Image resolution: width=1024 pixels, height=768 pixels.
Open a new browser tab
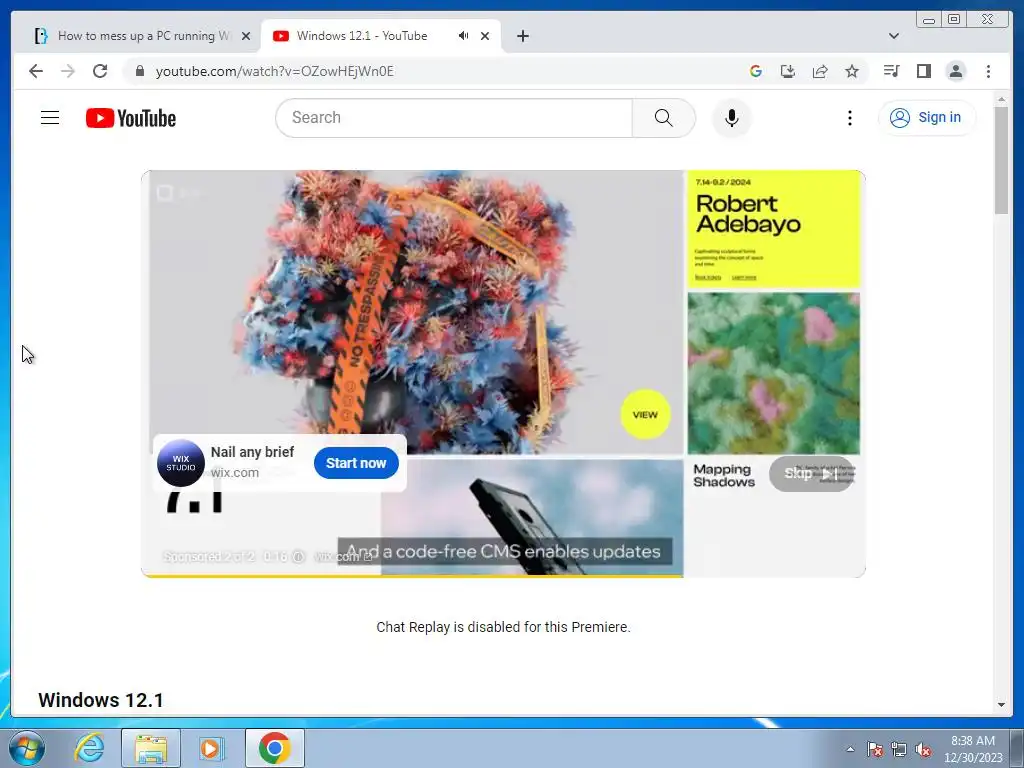click(522, 36)
